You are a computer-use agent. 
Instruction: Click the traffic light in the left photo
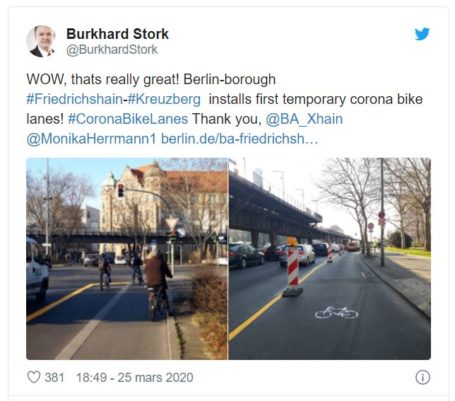tap(120, 190)
